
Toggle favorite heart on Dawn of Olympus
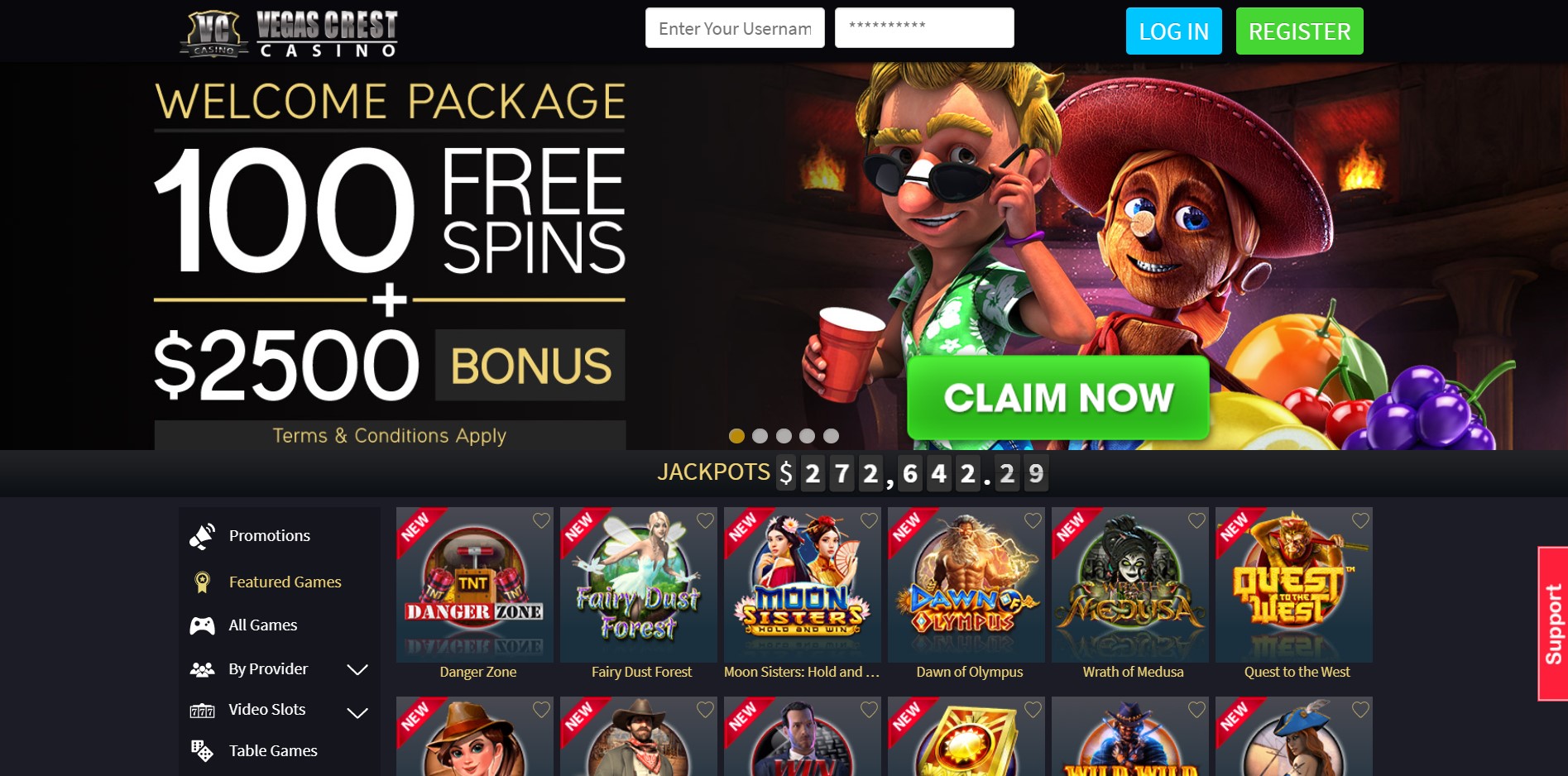(1033, 520)
